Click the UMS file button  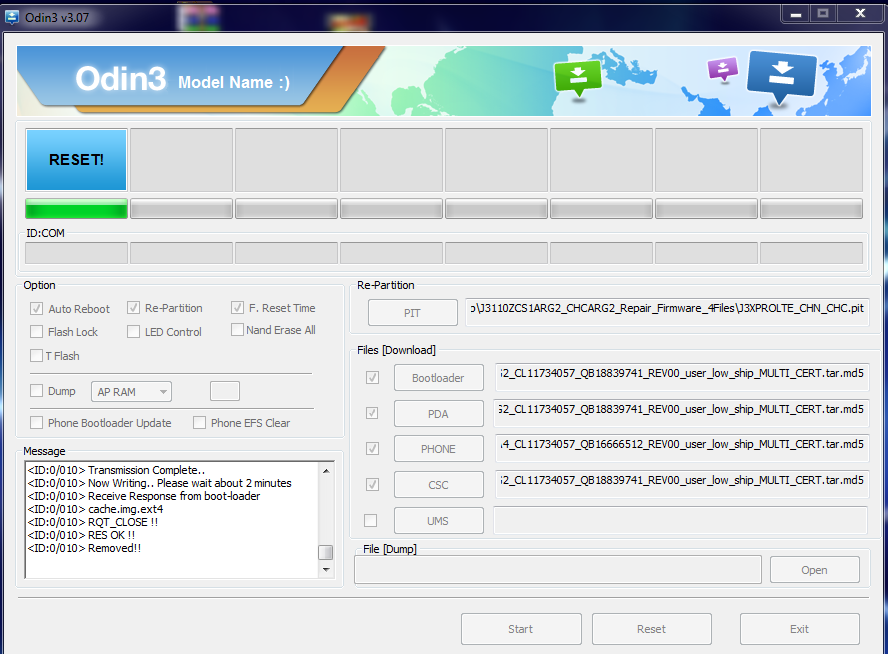click(x=438, y=520)
